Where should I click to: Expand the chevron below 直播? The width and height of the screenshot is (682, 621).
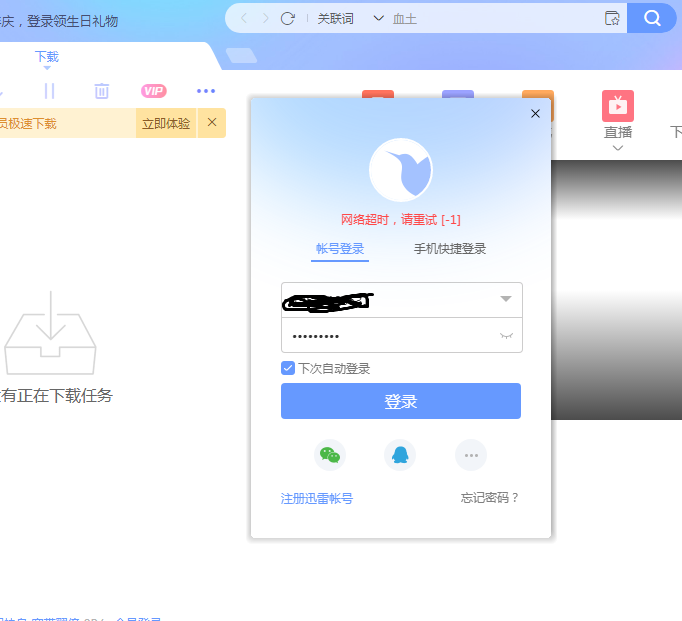click(618, 148)
